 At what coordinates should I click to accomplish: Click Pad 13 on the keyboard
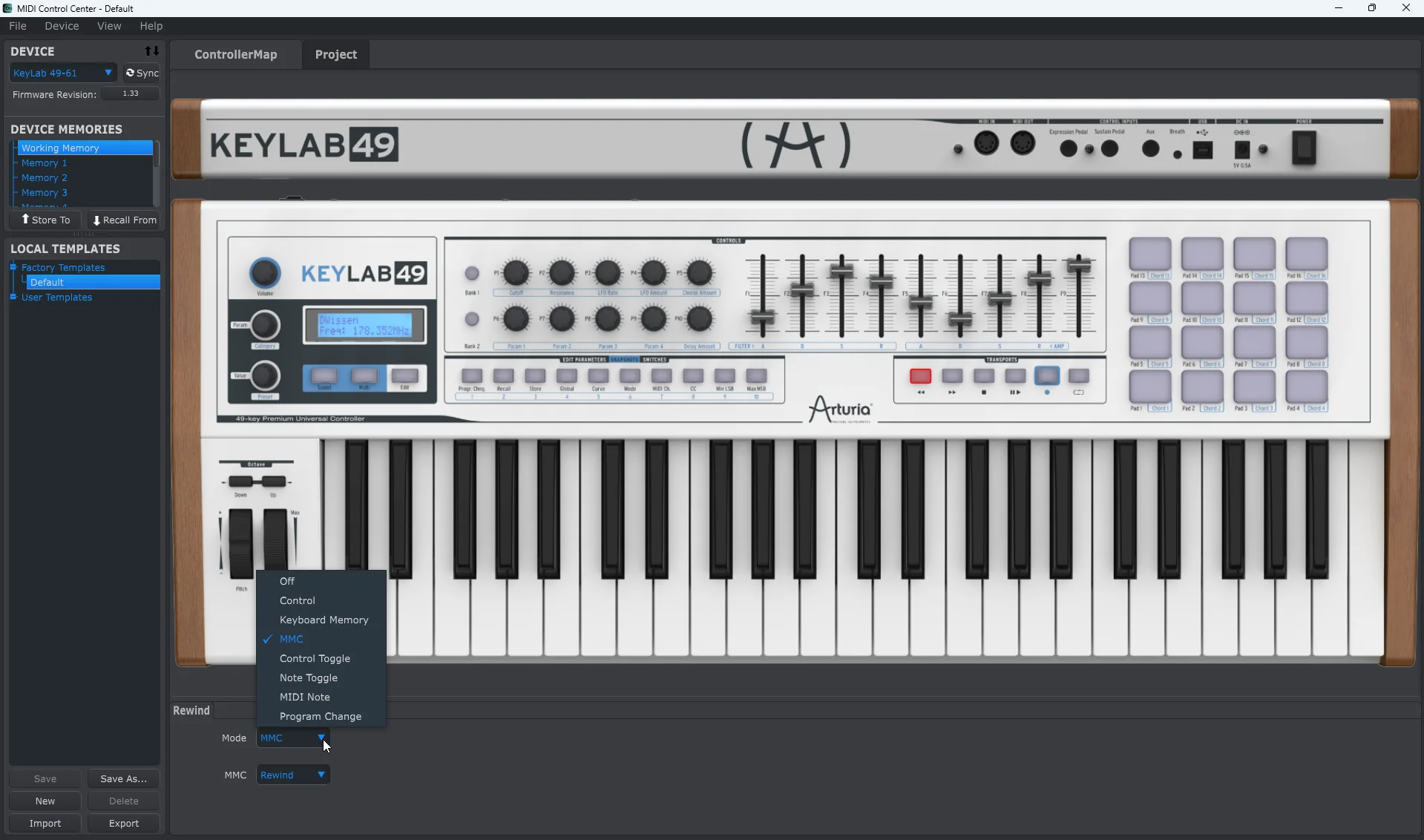[x=1150, y=254]
